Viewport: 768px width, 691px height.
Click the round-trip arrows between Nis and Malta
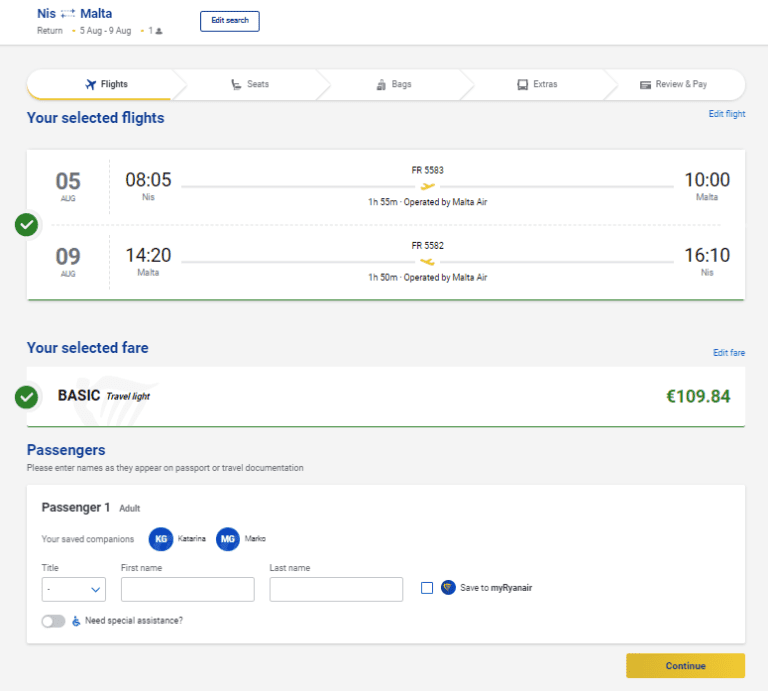click(68, 13)
